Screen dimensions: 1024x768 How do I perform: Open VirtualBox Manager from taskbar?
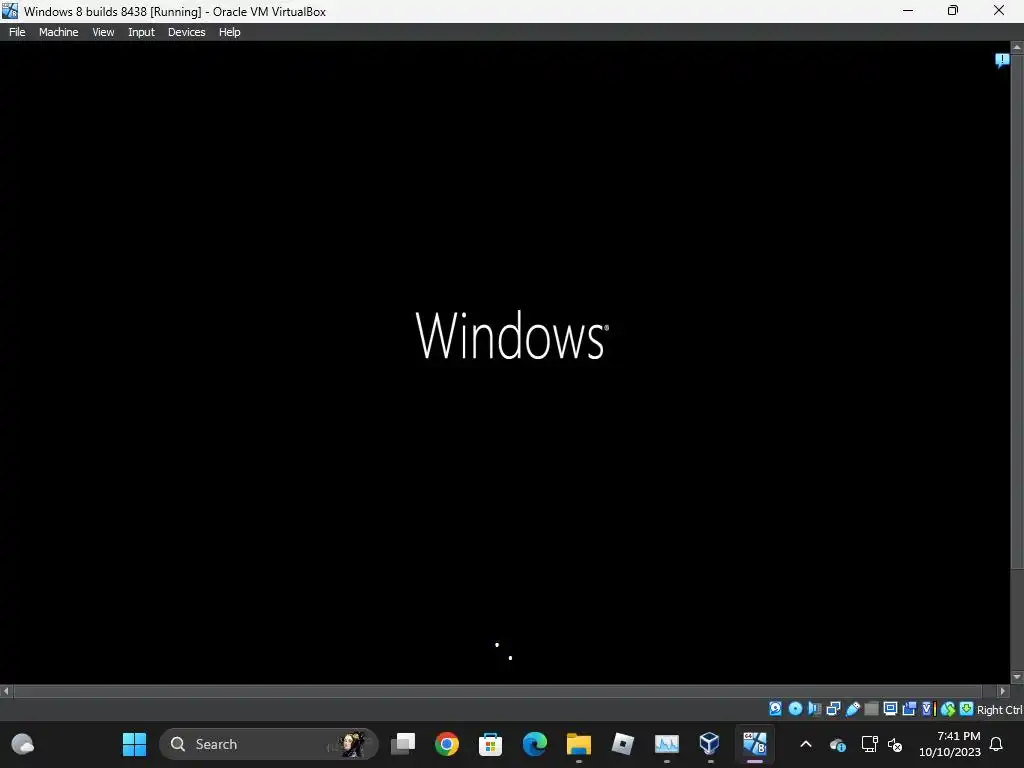pyautogui.click(x=710, y=744)
